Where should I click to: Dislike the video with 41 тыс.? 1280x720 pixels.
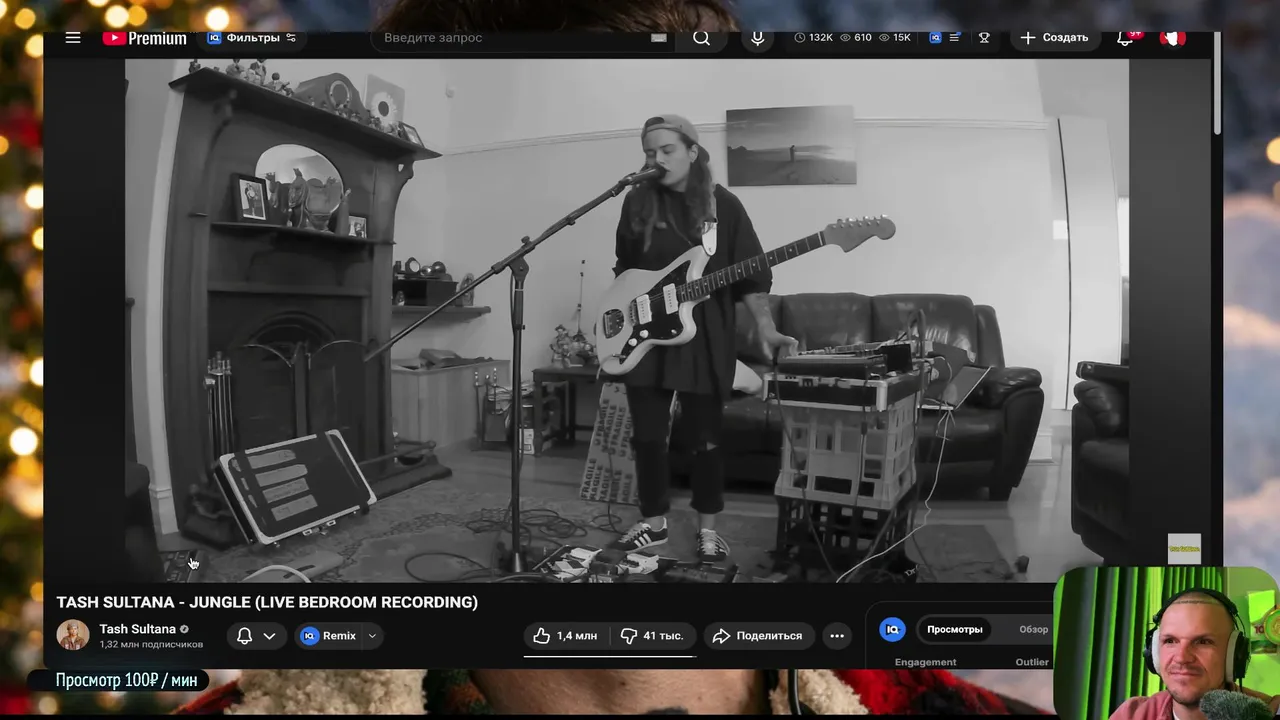(651, 636)
